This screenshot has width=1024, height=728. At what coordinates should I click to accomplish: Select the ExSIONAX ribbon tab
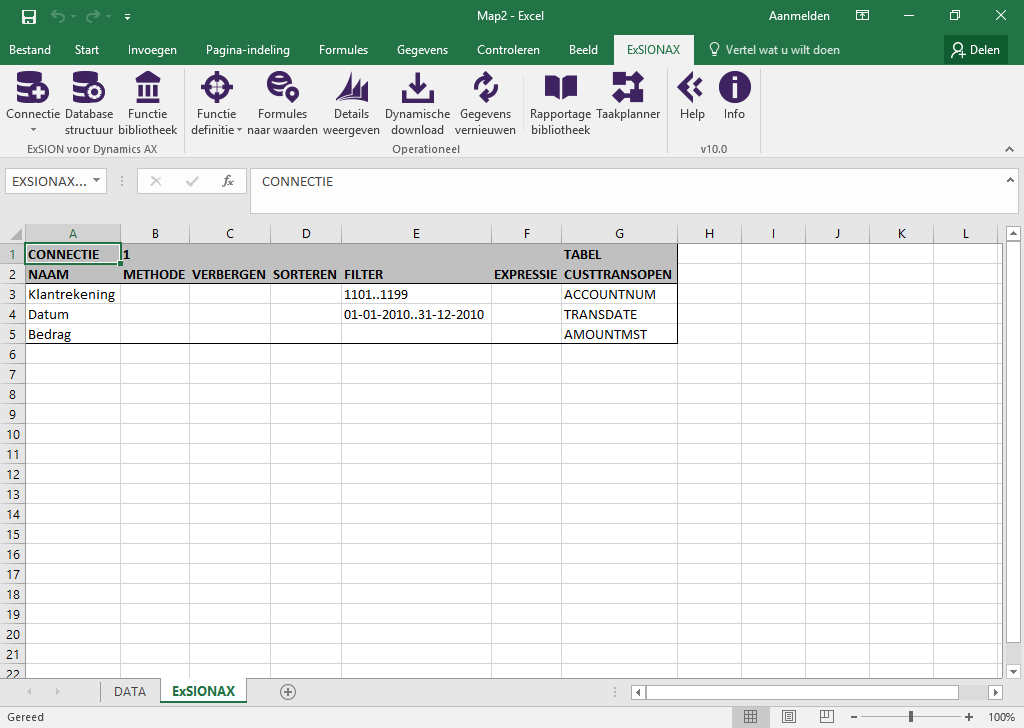coord(654,50)
